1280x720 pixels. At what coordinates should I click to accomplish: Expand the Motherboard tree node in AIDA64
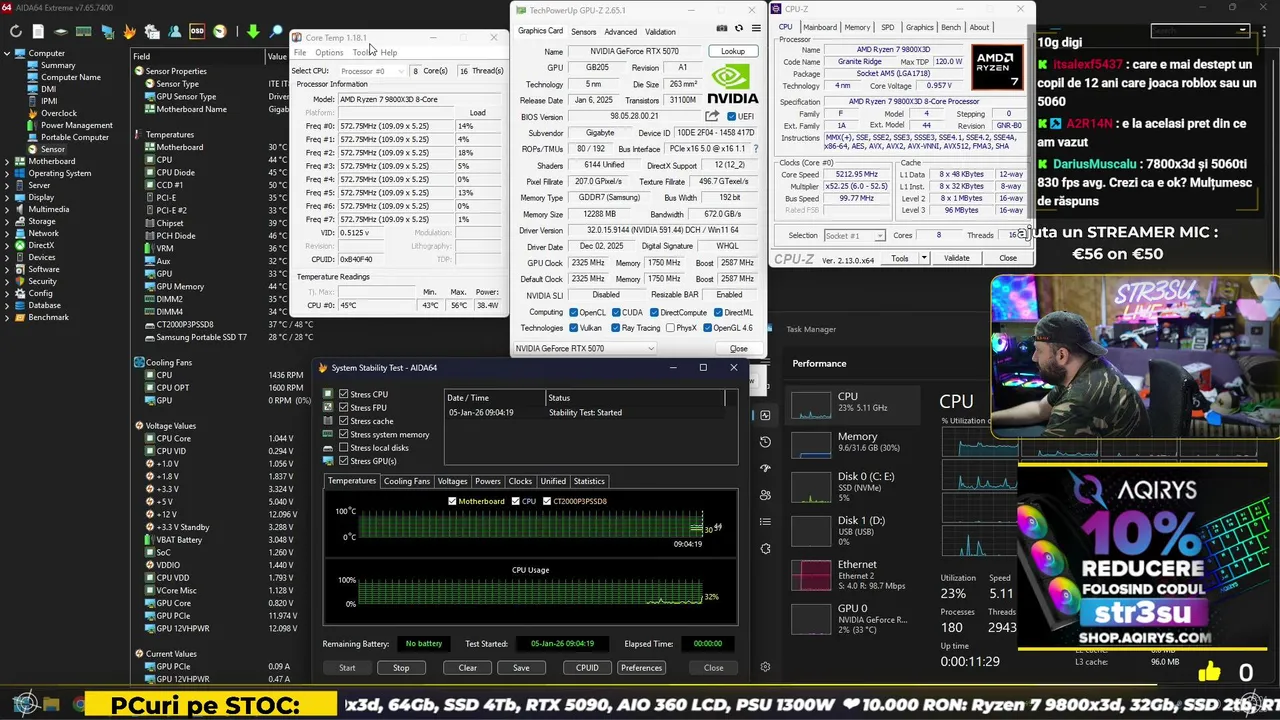(8, 161)
